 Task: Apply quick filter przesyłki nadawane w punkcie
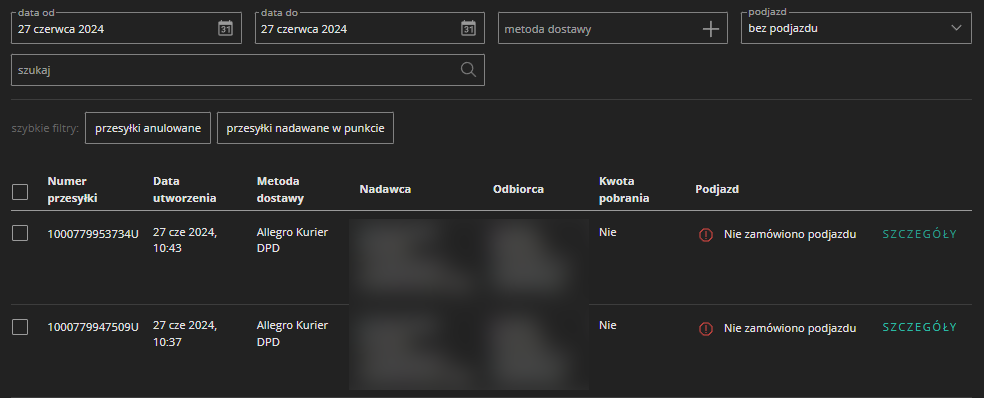(x=305, y=128)
